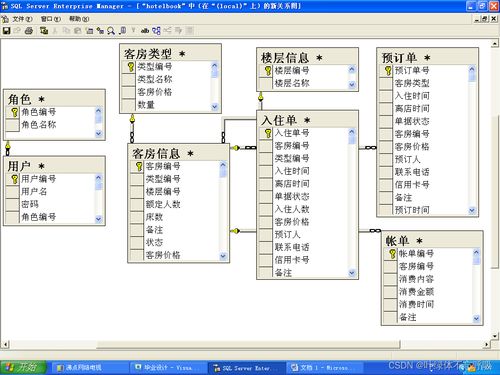Click diagram canvas vertical scrollbar down arrow
This screenshot has height=375, width=500.
[x=495, y=336]
